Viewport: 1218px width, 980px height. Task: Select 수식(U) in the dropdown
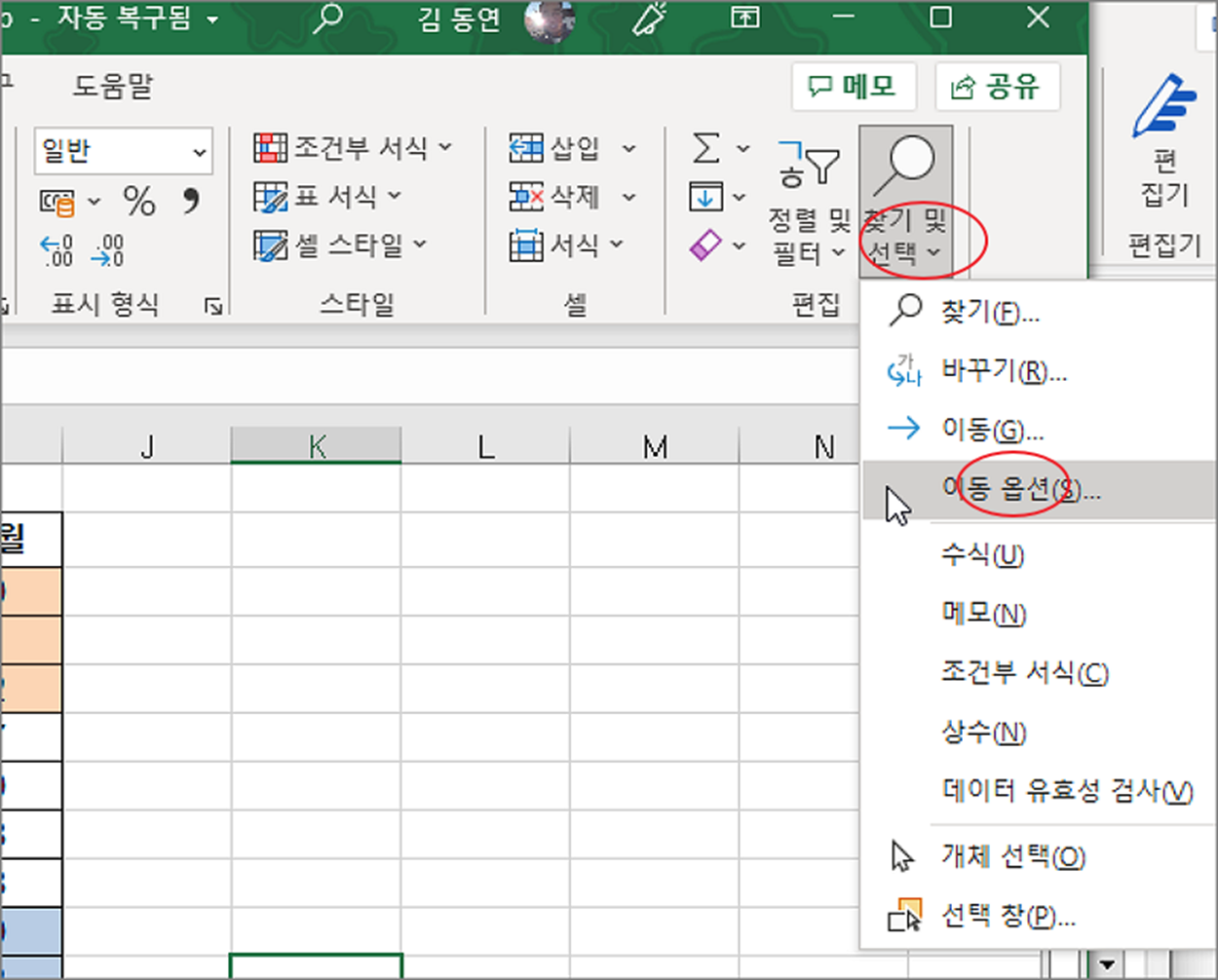coord(1039,555)
